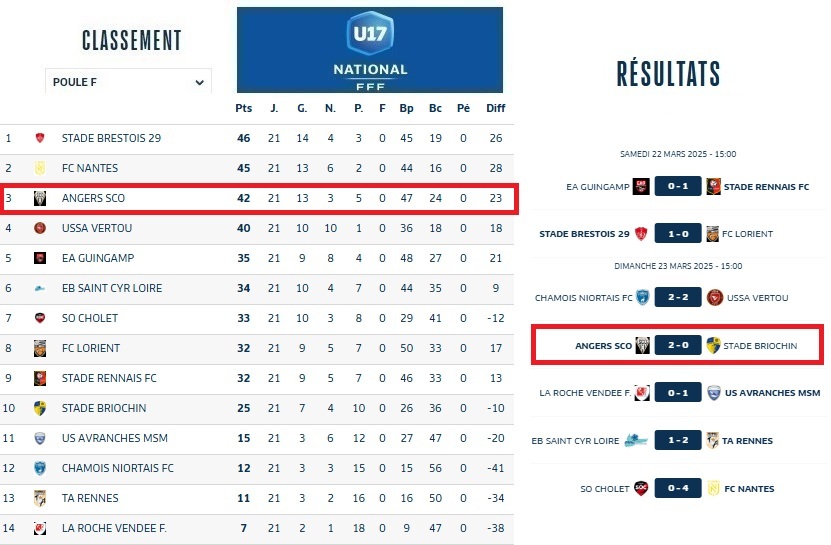831x545 pixels.
Task: Click the FC Lorient crest in standings
Action: point(40,349)
